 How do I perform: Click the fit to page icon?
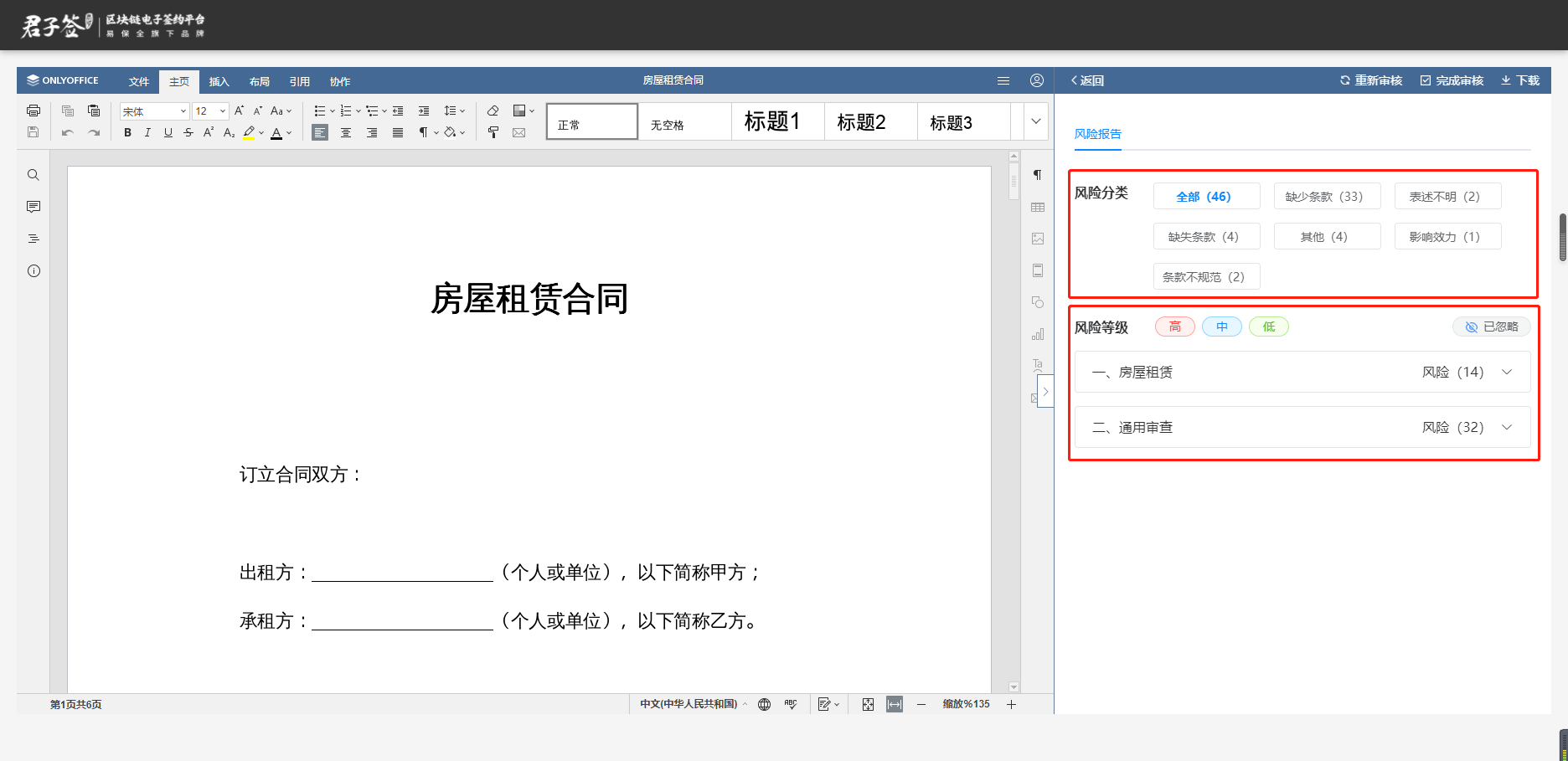[868, 704]
